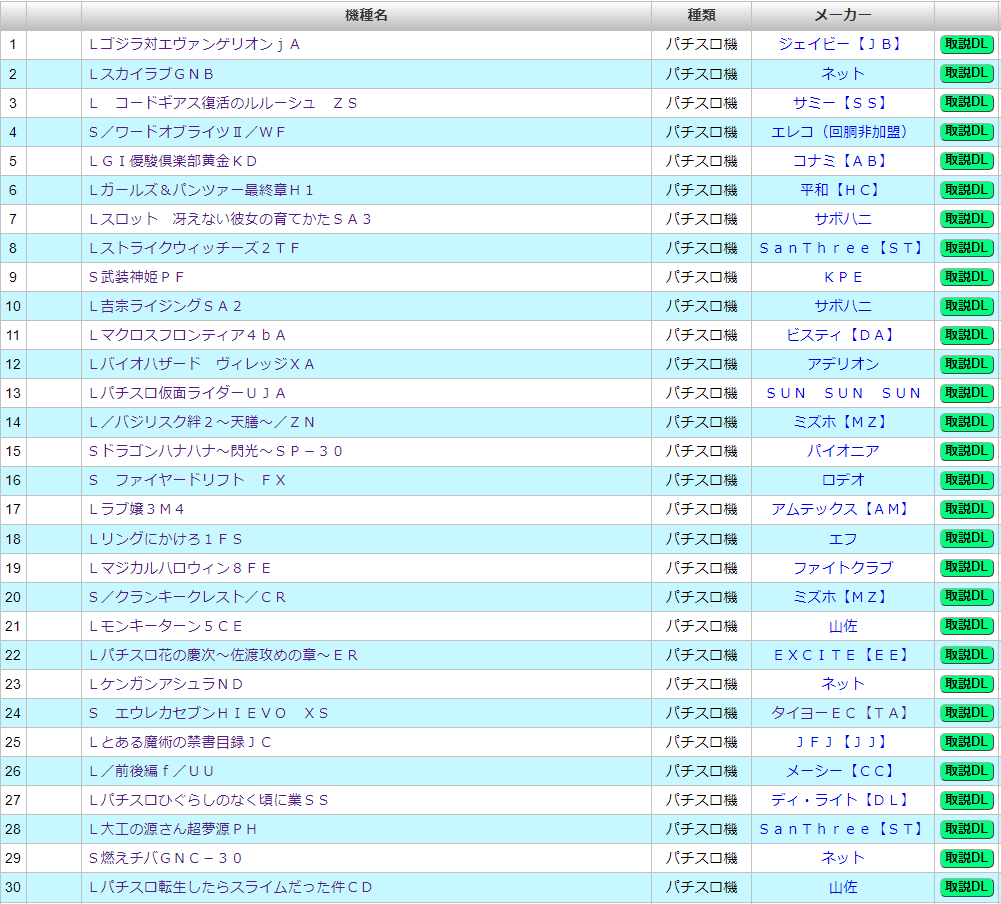Click 取説DL for S武装神姫PF row
Screen dimensions: 1001x904
tap(967, 277)
